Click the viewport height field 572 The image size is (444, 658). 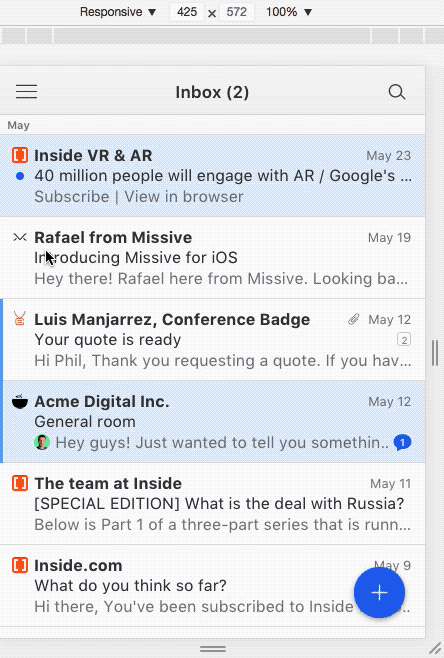237,12
